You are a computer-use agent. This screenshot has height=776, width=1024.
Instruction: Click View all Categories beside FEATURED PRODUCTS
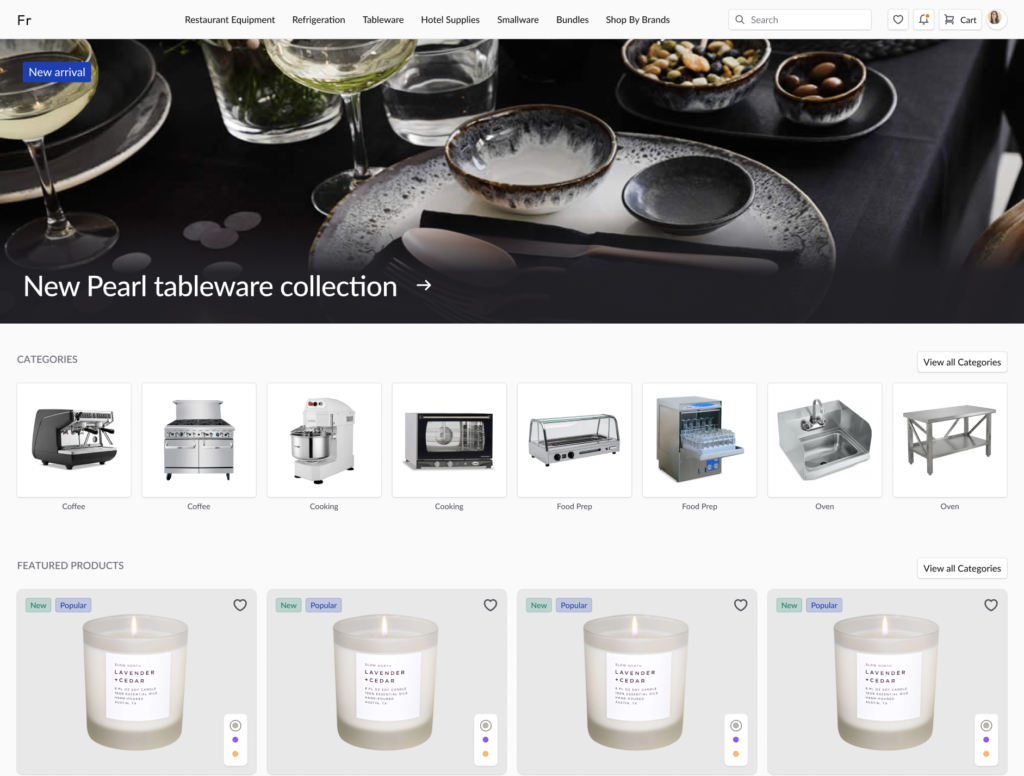pos(962,568)
